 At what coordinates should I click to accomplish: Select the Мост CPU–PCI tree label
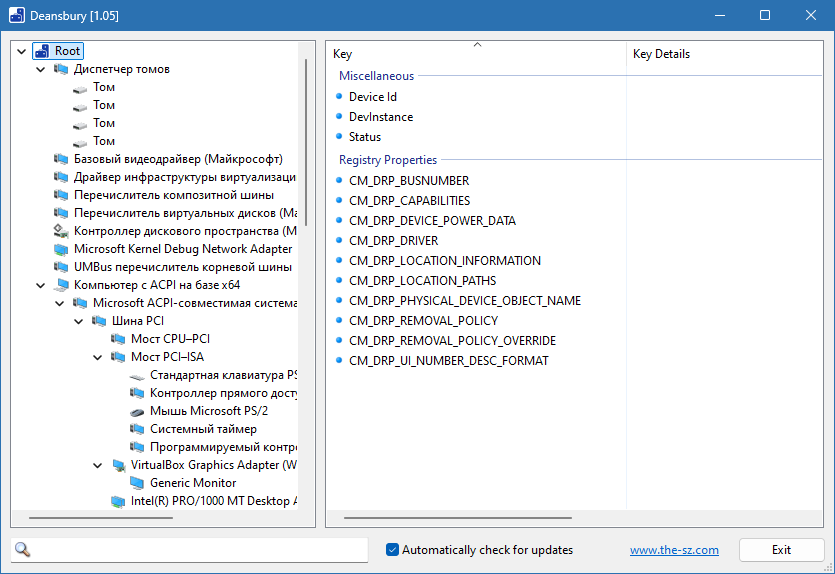tap(170, 339)
